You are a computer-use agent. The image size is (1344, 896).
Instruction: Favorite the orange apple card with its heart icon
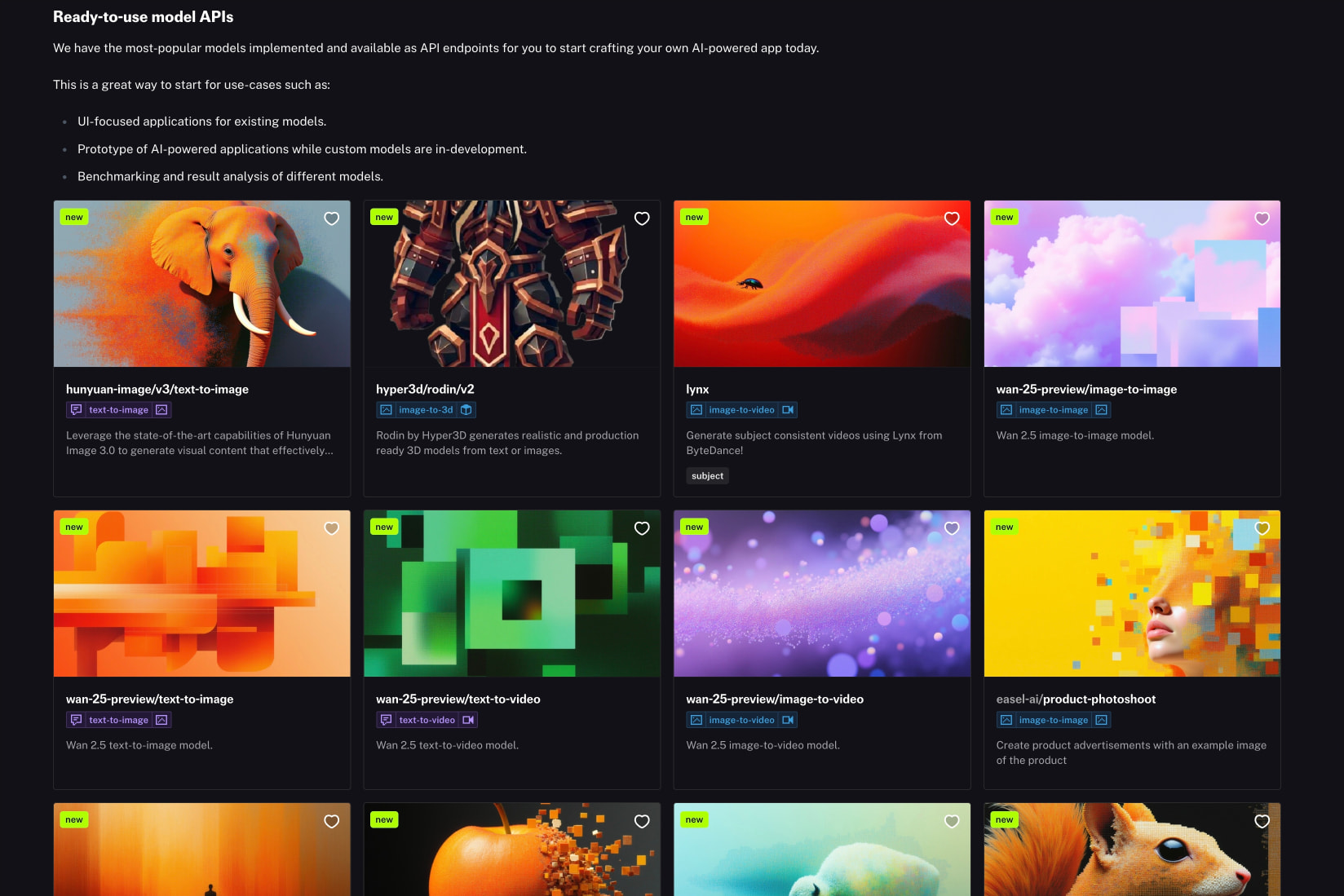642,821
